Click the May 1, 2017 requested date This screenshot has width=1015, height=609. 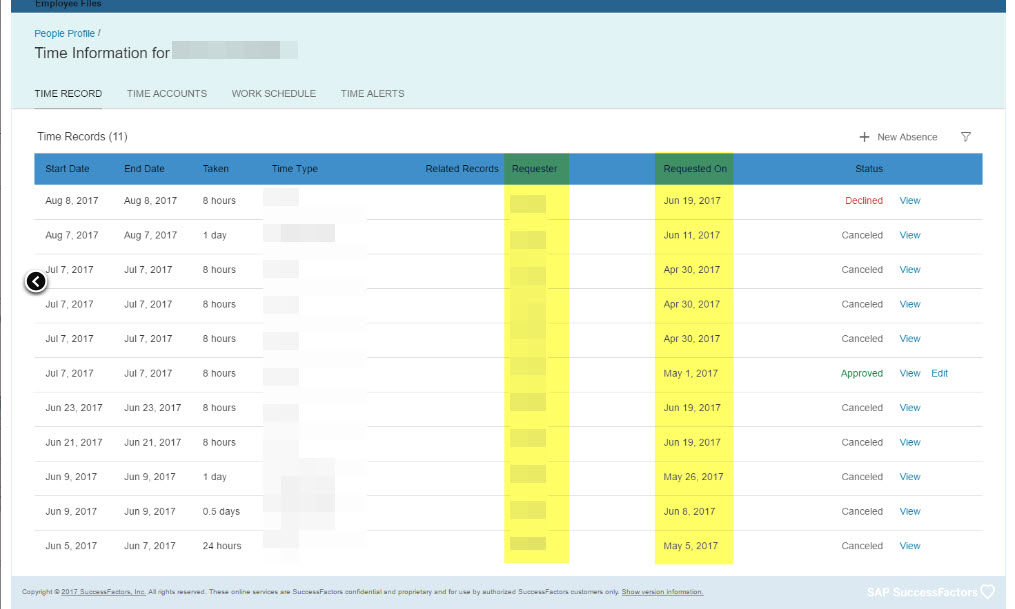pyautogui.click(x=690, y=373)
